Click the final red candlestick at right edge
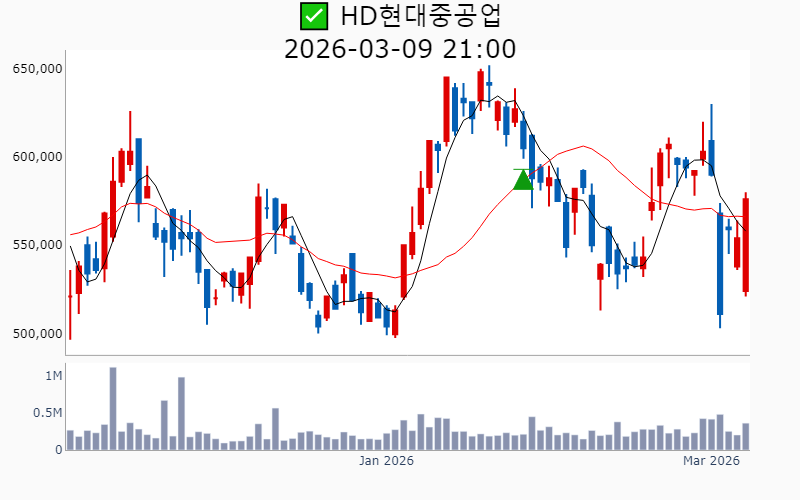 point(746,245)
